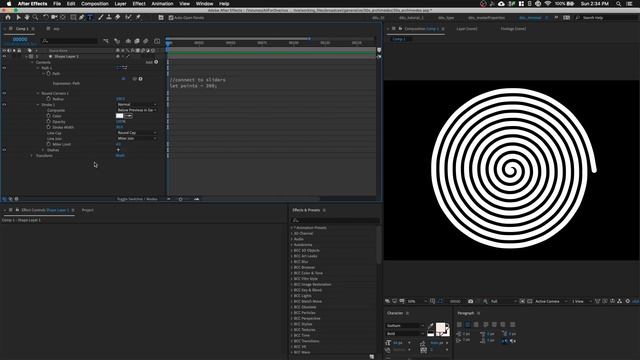Image resolution: width=640 pixels, height=360 pixels.
Task: Open the Layer menu
Action: (x=120, y=4)
